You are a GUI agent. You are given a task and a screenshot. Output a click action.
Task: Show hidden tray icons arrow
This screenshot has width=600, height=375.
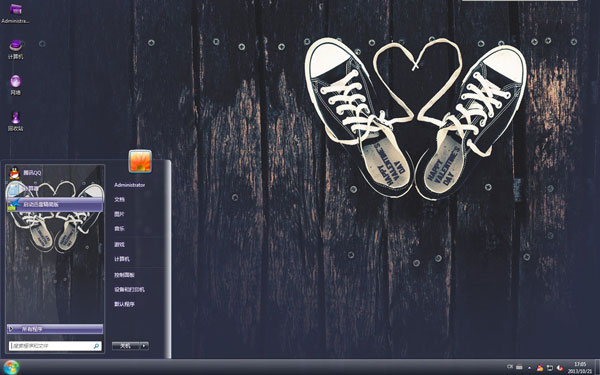coord(530,368)
